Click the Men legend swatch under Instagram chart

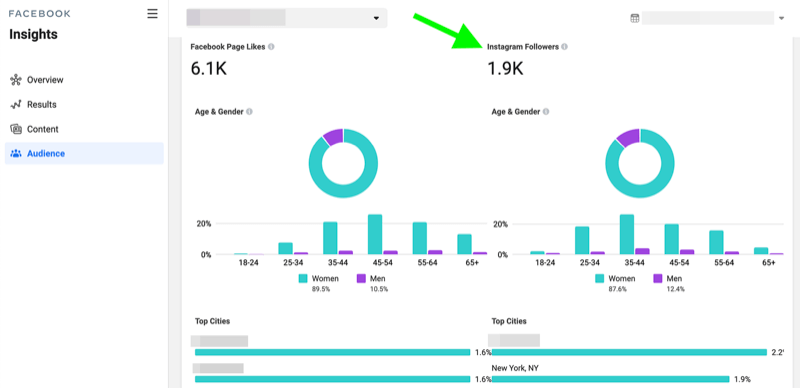pos(658,279)
